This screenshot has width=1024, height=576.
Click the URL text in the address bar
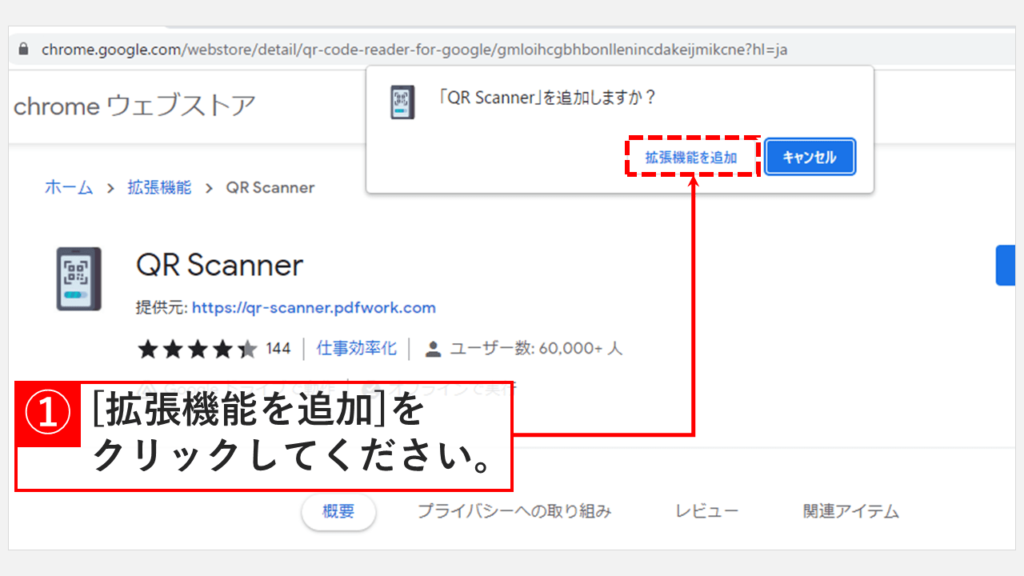pos(414,50)
